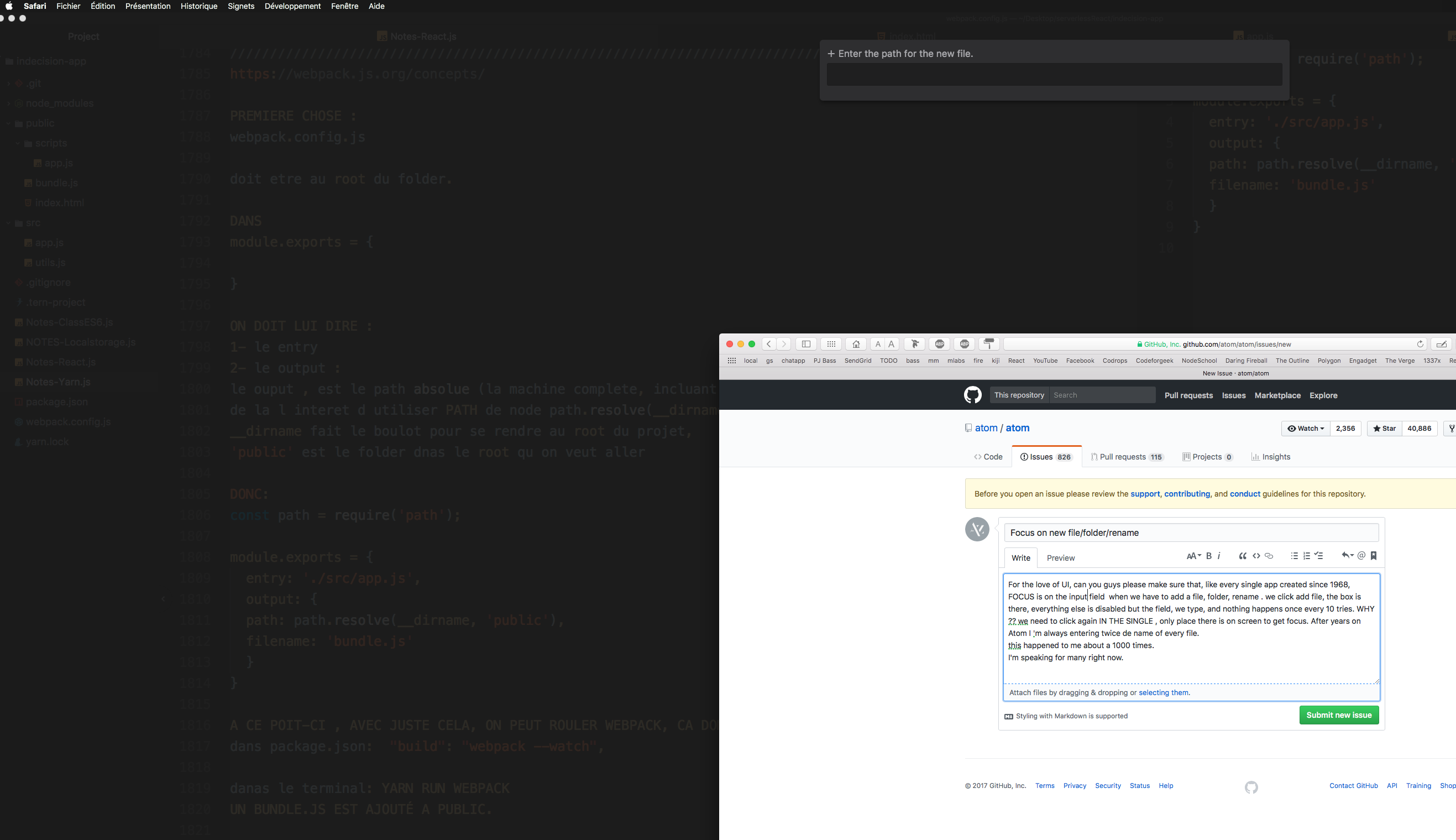Go back in Safari history

pos(769,344)
